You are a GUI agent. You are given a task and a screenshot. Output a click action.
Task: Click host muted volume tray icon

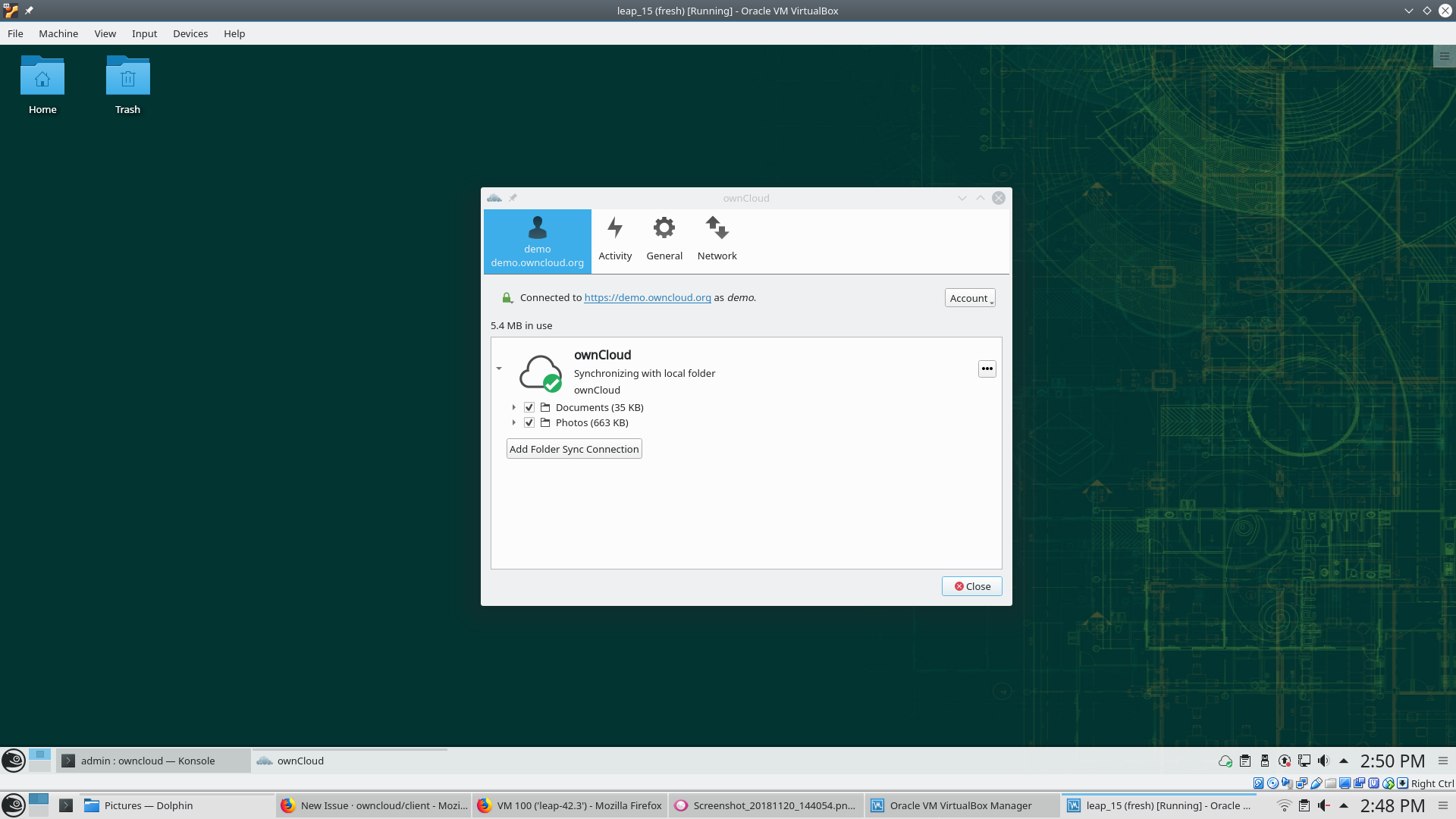click(1324, 805)
